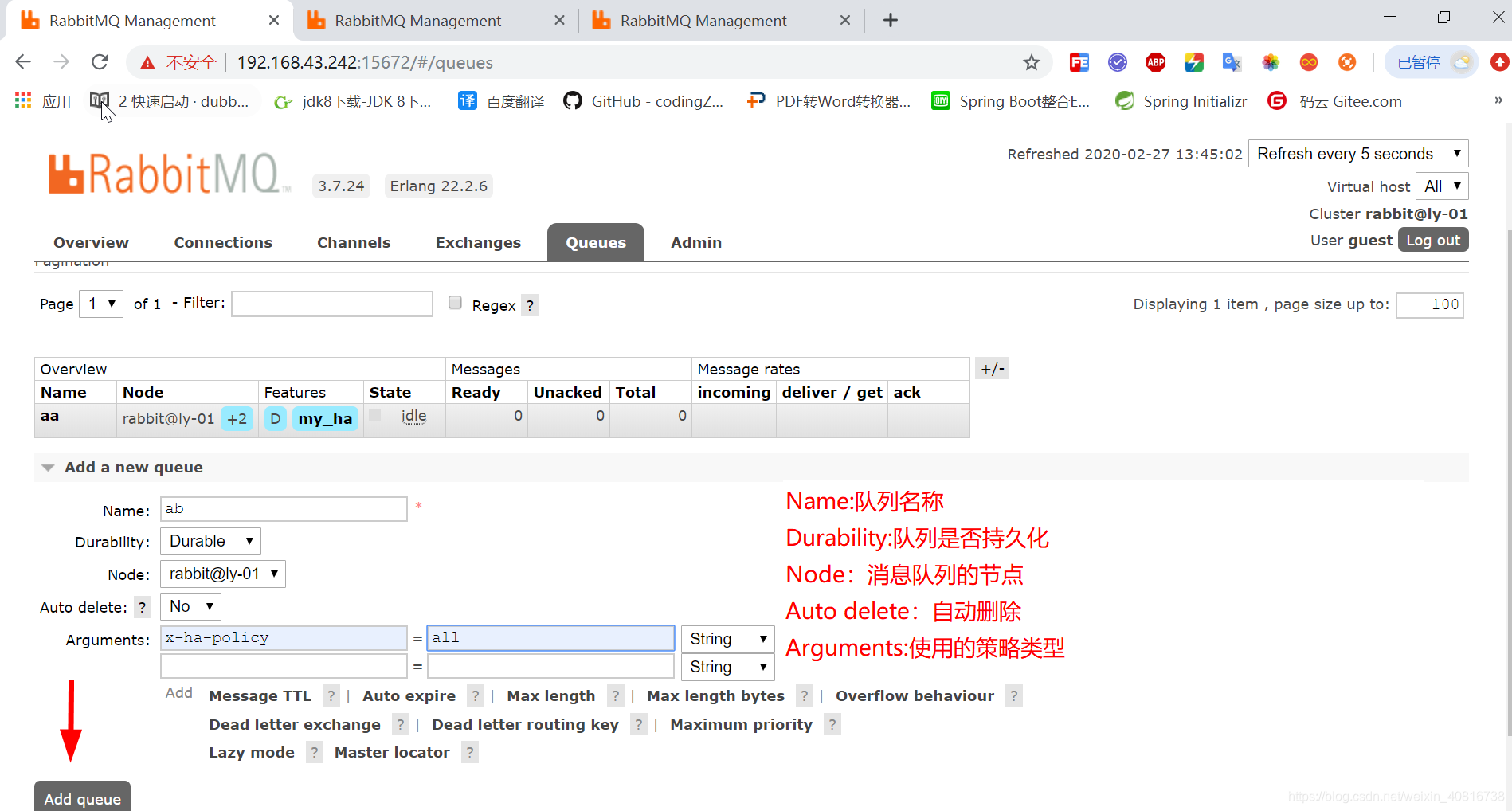Click the browser address bar URL
The image size is (1512, 811).
365,62
